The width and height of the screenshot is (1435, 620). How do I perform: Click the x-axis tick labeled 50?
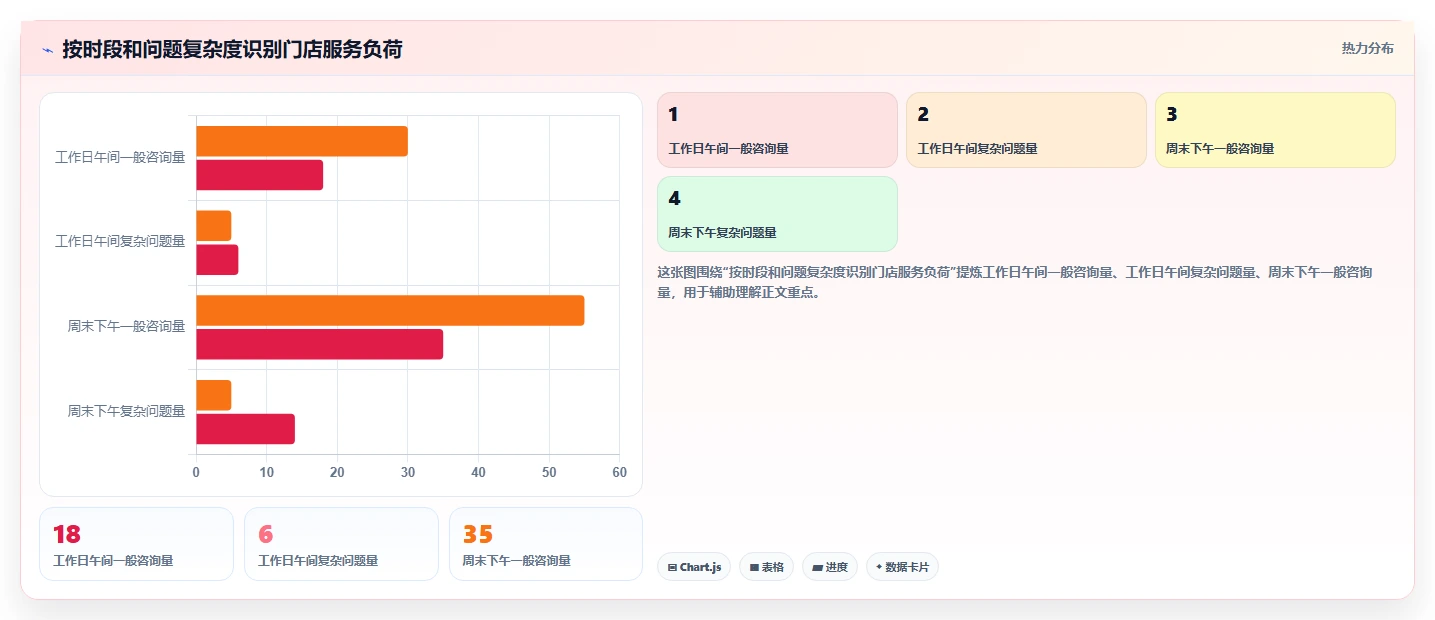coord(549,472)
